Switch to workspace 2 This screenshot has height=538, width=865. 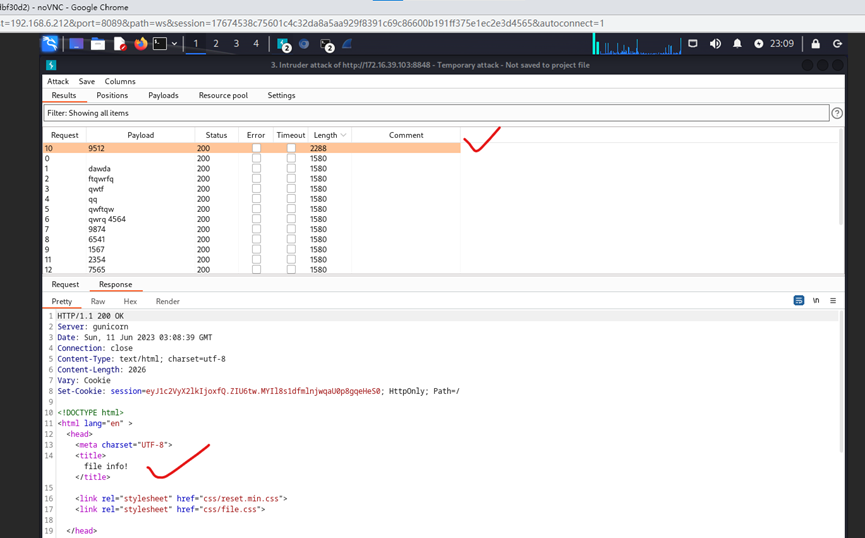point(216,44)
